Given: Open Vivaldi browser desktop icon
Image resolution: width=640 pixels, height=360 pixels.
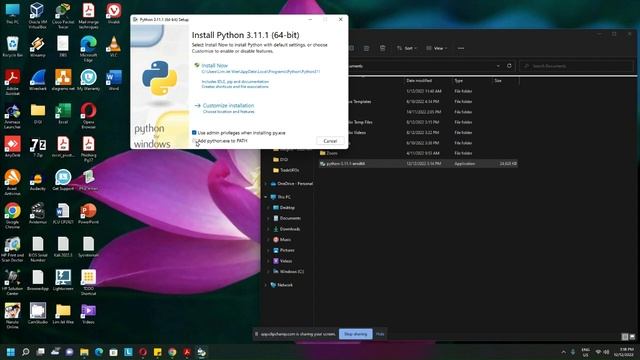Looking at the screenshot, I should (113, 13).
